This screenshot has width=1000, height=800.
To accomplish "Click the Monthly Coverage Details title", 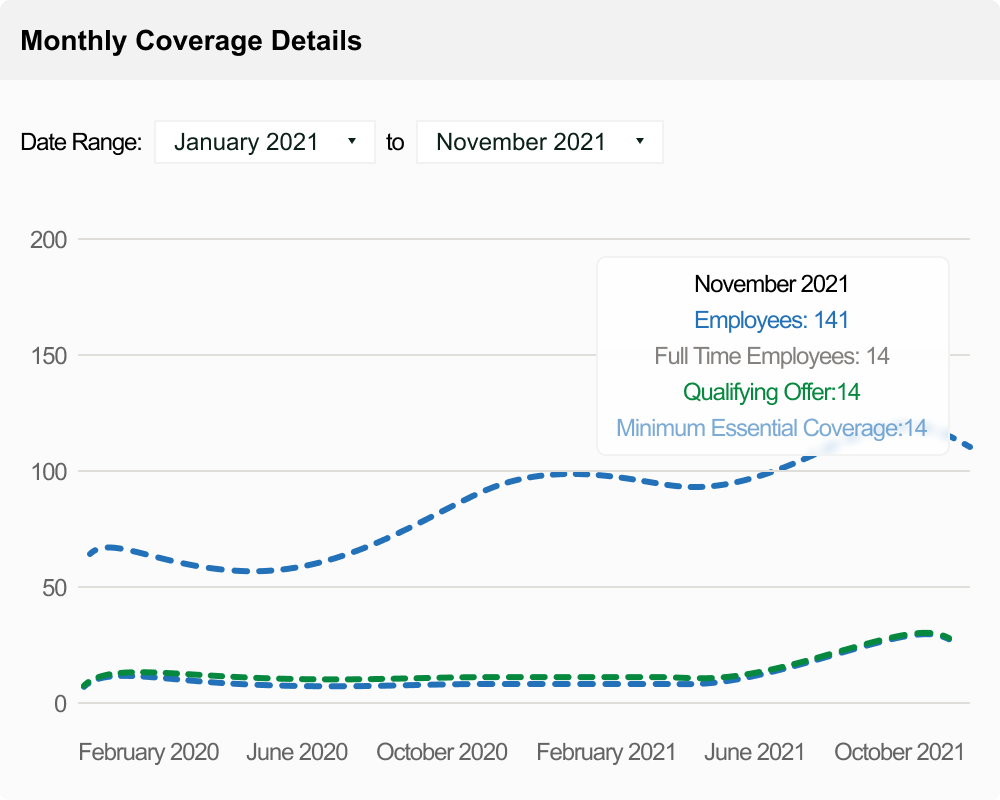I will pyautogui.click(x=192, y=41).
